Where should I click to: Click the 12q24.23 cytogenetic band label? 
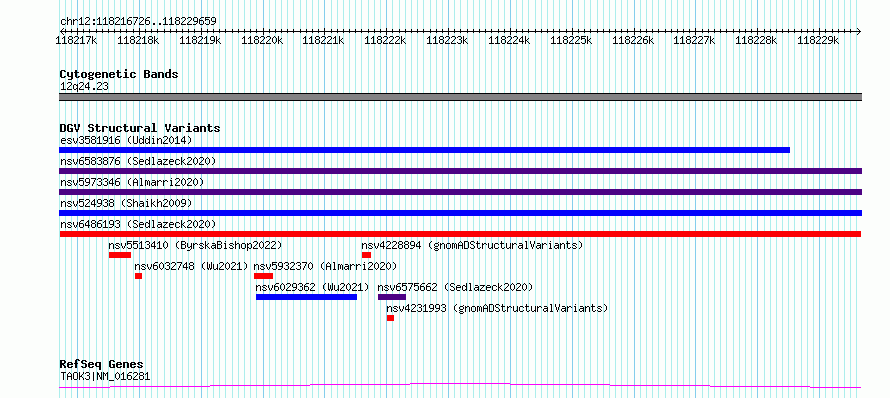pyautogui.click(x=84, y=87)
